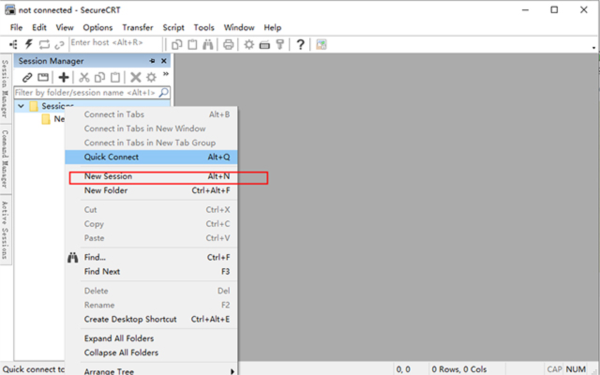The image size is (600, 375).
Task: Open the Command Manager side tab
Action: pos(5,158)
